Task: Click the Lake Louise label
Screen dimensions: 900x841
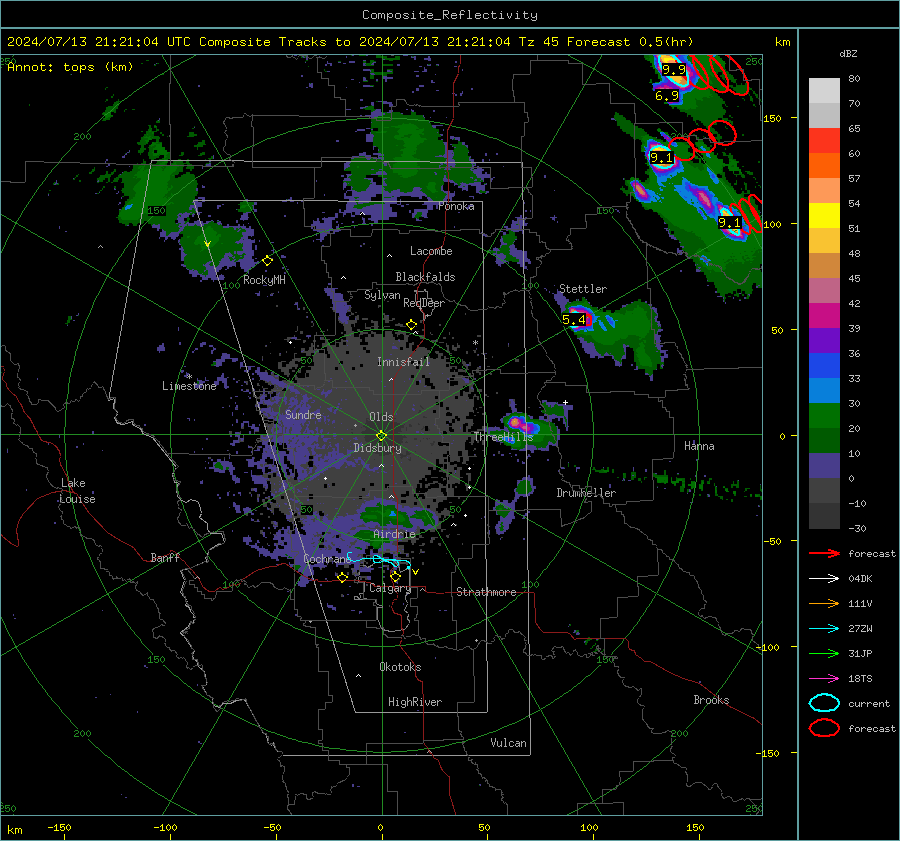Action: [x=77, y=491]
